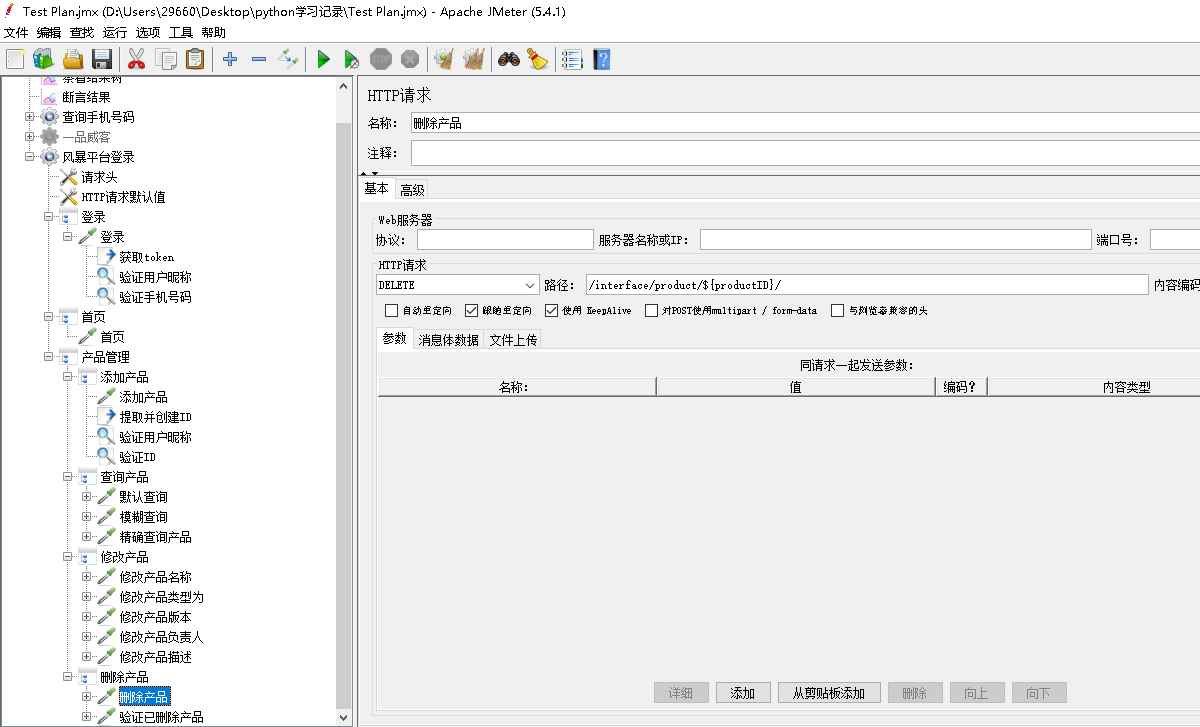Viewport: 1200px width, 727px height.
Task: Open the Function Helper dialog icon
Action: [x=572, y=59]
